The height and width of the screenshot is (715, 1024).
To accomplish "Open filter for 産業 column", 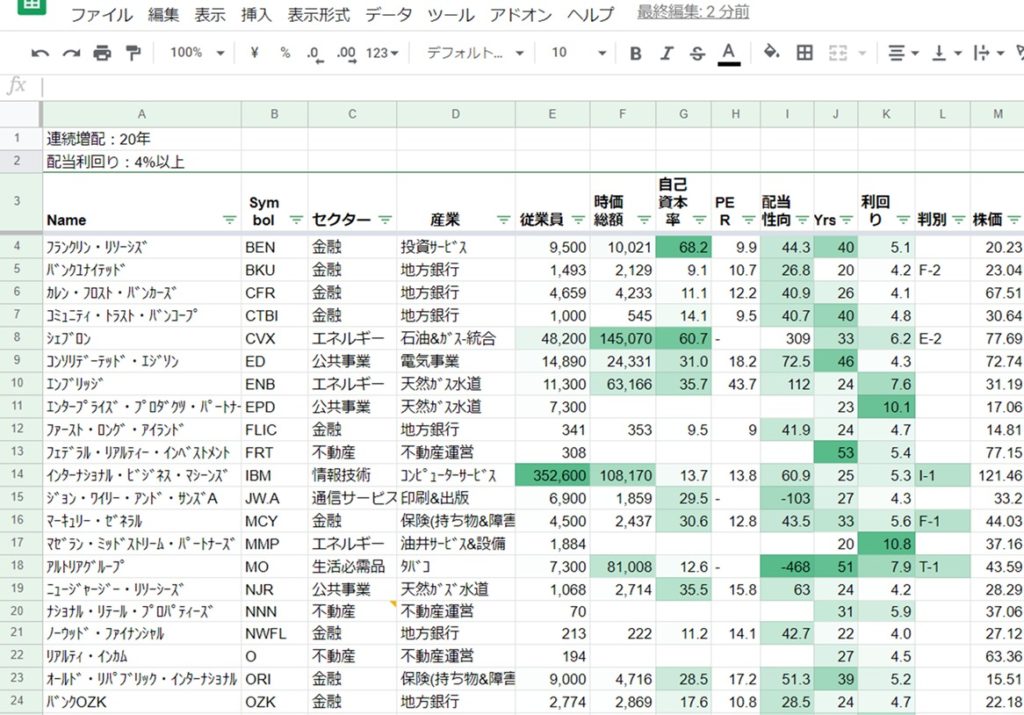I will click(503, 220).
